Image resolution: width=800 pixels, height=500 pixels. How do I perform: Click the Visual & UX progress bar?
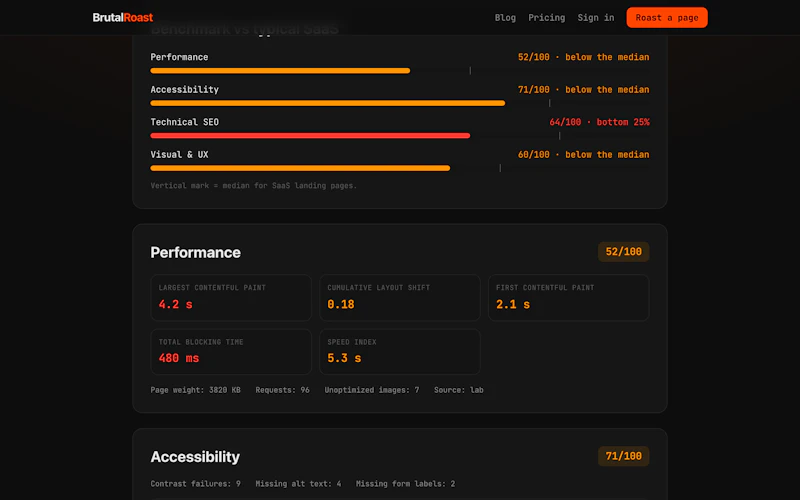tap(399, 168)
